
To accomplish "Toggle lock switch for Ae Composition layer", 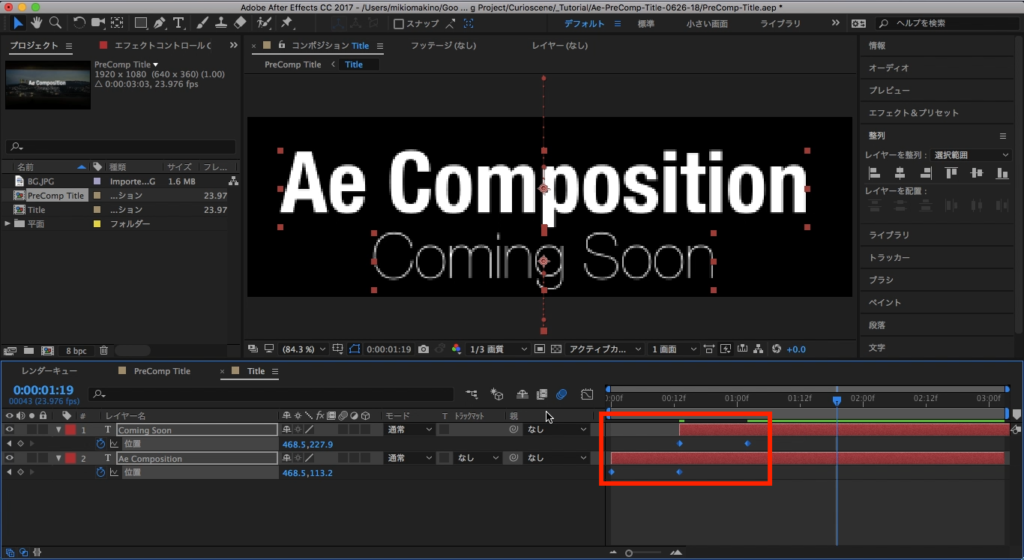I will (43, 458).
